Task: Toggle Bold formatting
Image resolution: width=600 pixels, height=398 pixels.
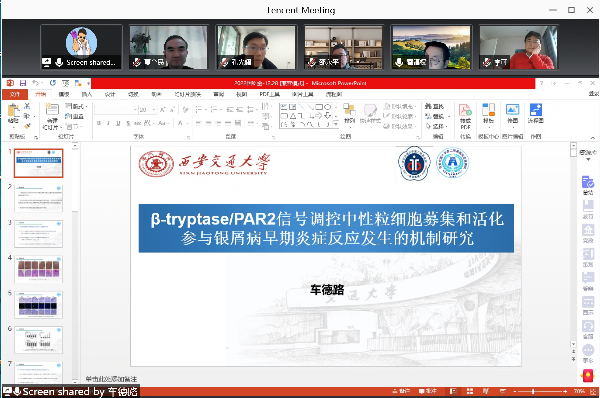Action: click(99, 123)
